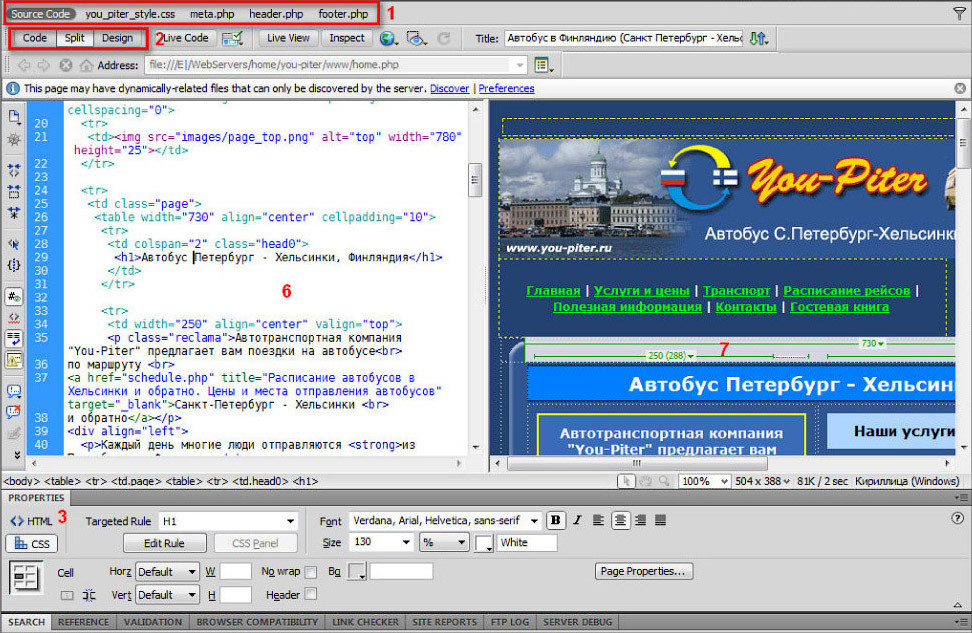This screenshot has width=972, height=633.
Task: Click the Discover link in info bar
Action: click(x=449, y=89)
